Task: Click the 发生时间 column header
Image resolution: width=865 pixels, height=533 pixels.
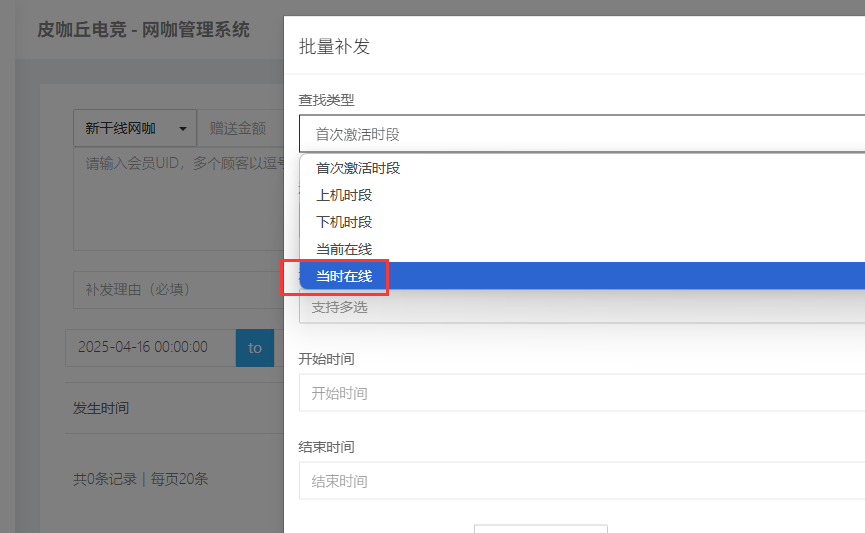Action: [101, 408]
